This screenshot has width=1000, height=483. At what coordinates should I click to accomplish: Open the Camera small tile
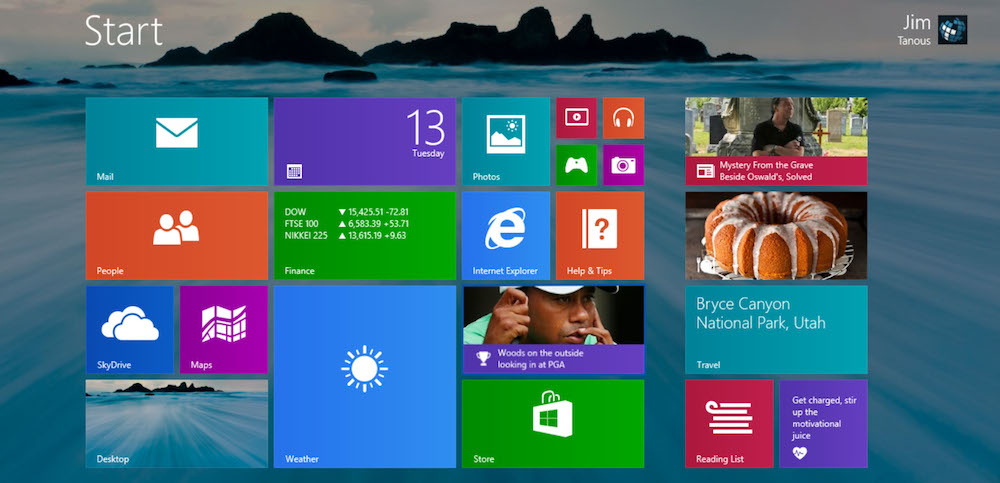[623, 165]
